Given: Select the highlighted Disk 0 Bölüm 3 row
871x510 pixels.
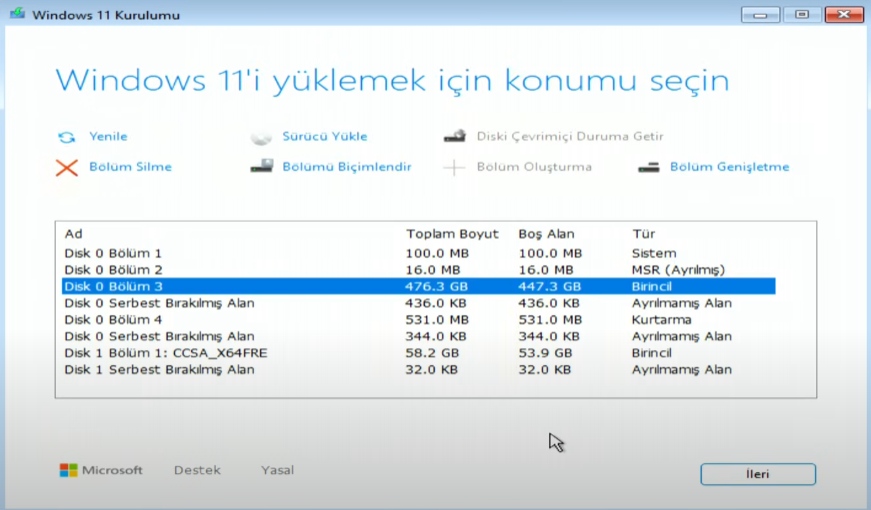Looking at the screenshot, I should 419,287.
